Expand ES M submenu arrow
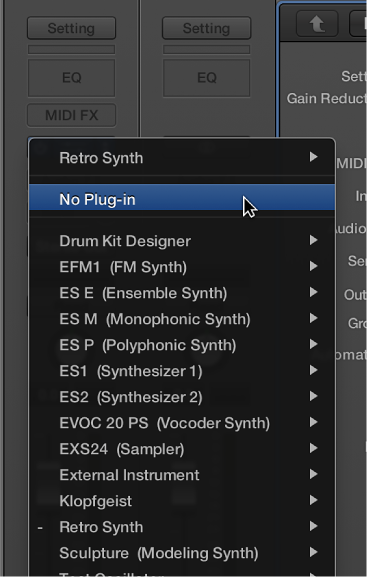368x578 pixels. pyautogui.click(x=313, y=318)
